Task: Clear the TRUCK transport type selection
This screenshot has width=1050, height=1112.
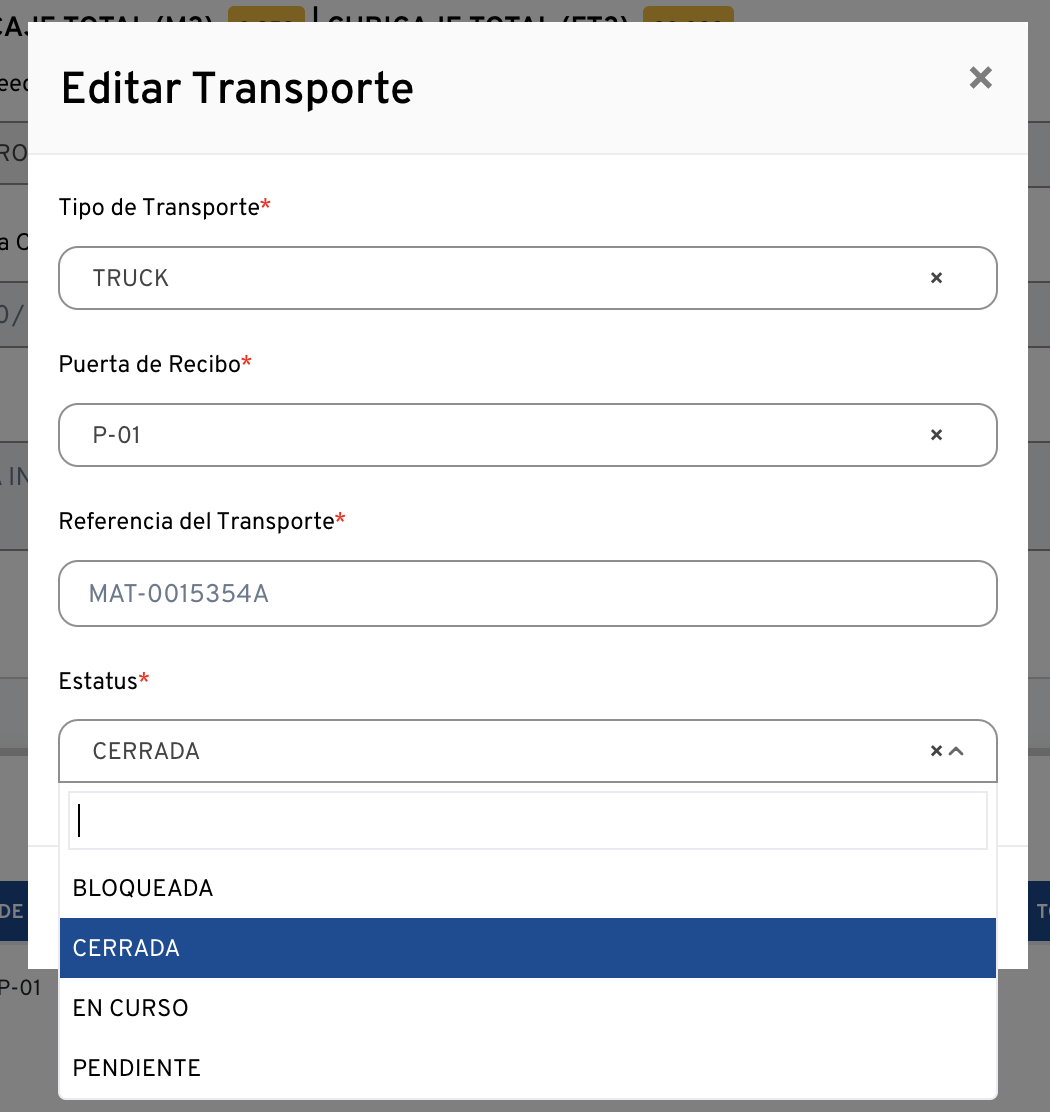Action: tap(936, 278)
